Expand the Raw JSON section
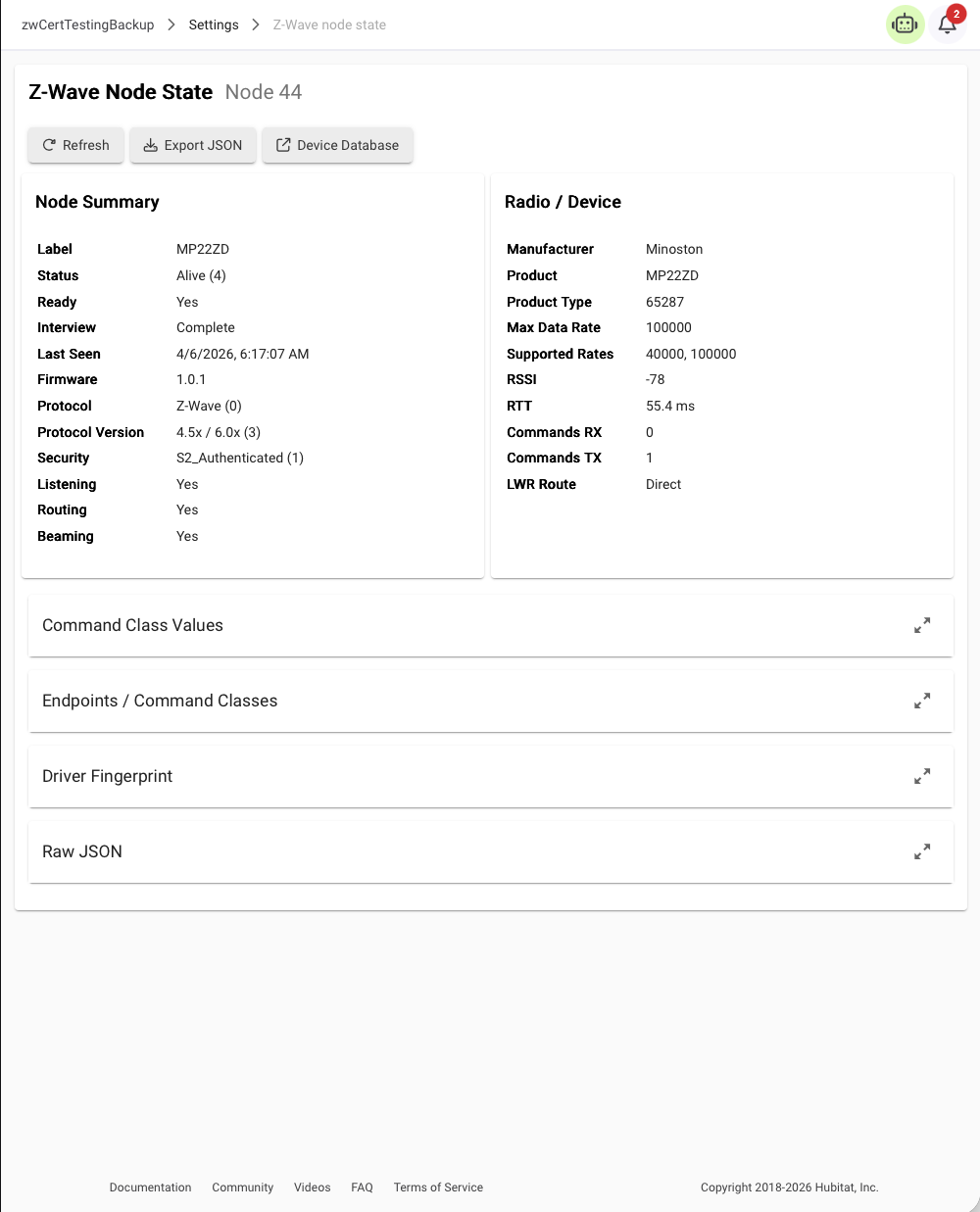Image resolution: width=980 pixels, height=1212 pixels. [x=82, y=851]
